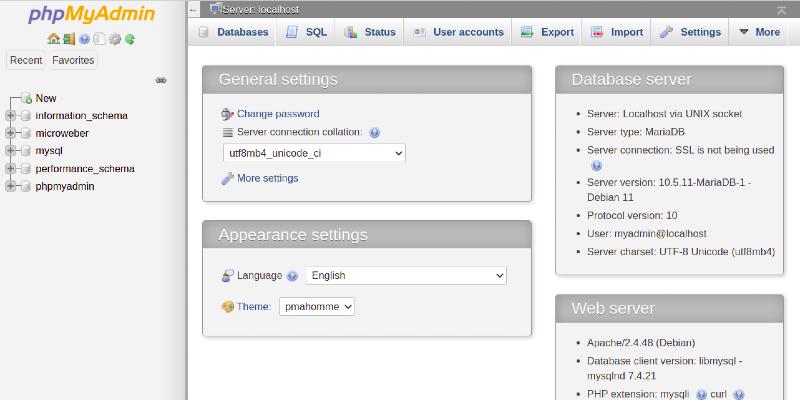Open the Export tab

tap(547, 32)
